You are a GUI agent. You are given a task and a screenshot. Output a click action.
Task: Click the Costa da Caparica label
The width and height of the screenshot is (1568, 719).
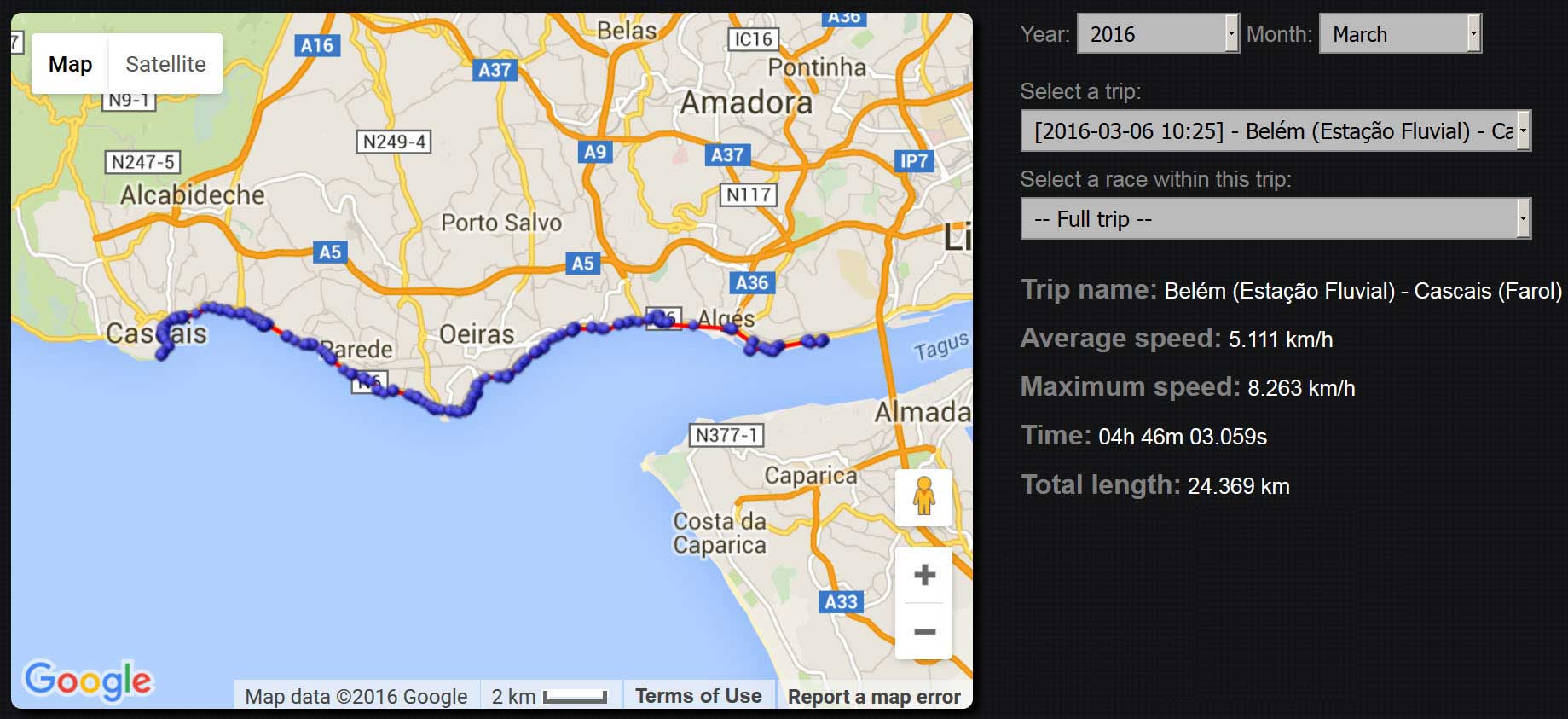(x=720, y=532)
